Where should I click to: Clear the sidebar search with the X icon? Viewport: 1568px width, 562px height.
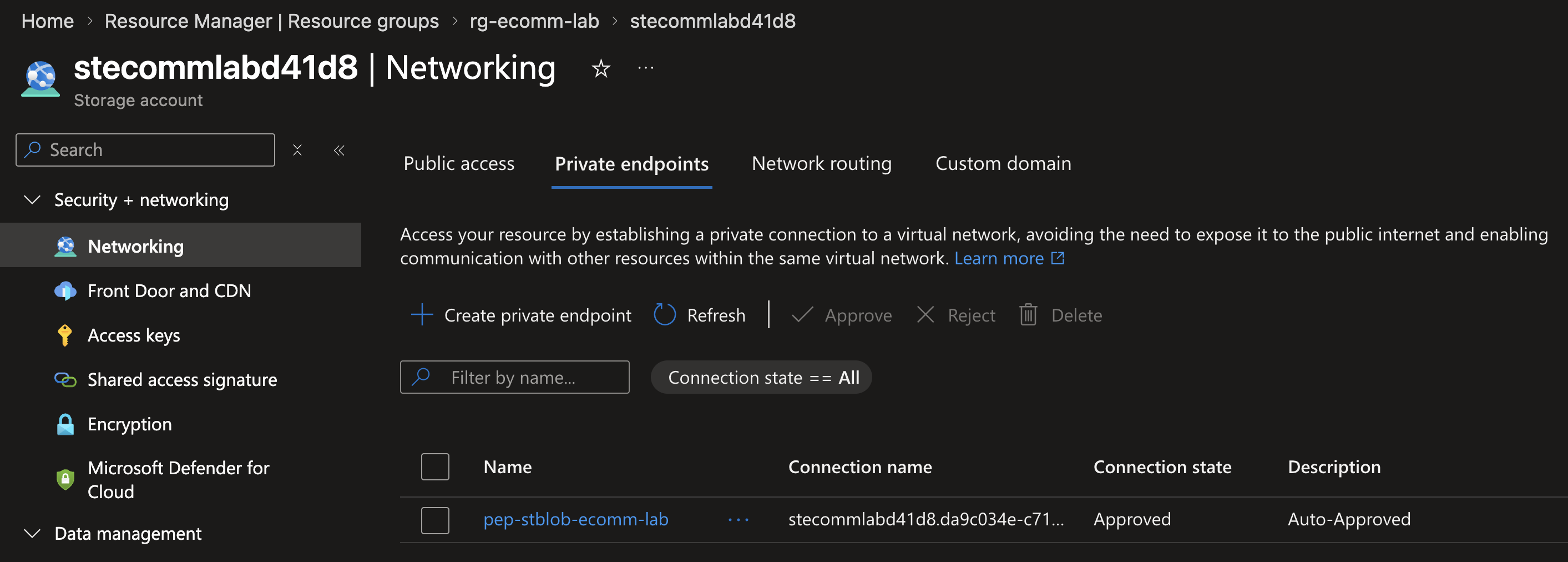tap(297, 150)
